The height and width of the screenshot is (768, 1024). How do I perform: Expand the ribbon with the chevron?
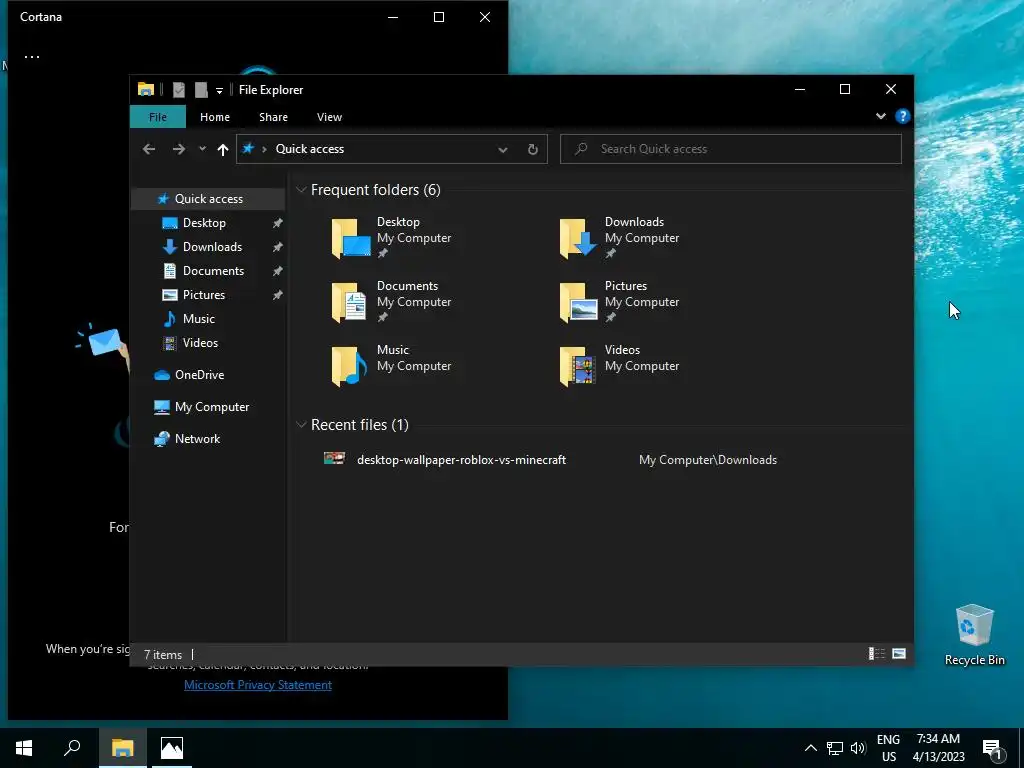click(x=880, y=116)
